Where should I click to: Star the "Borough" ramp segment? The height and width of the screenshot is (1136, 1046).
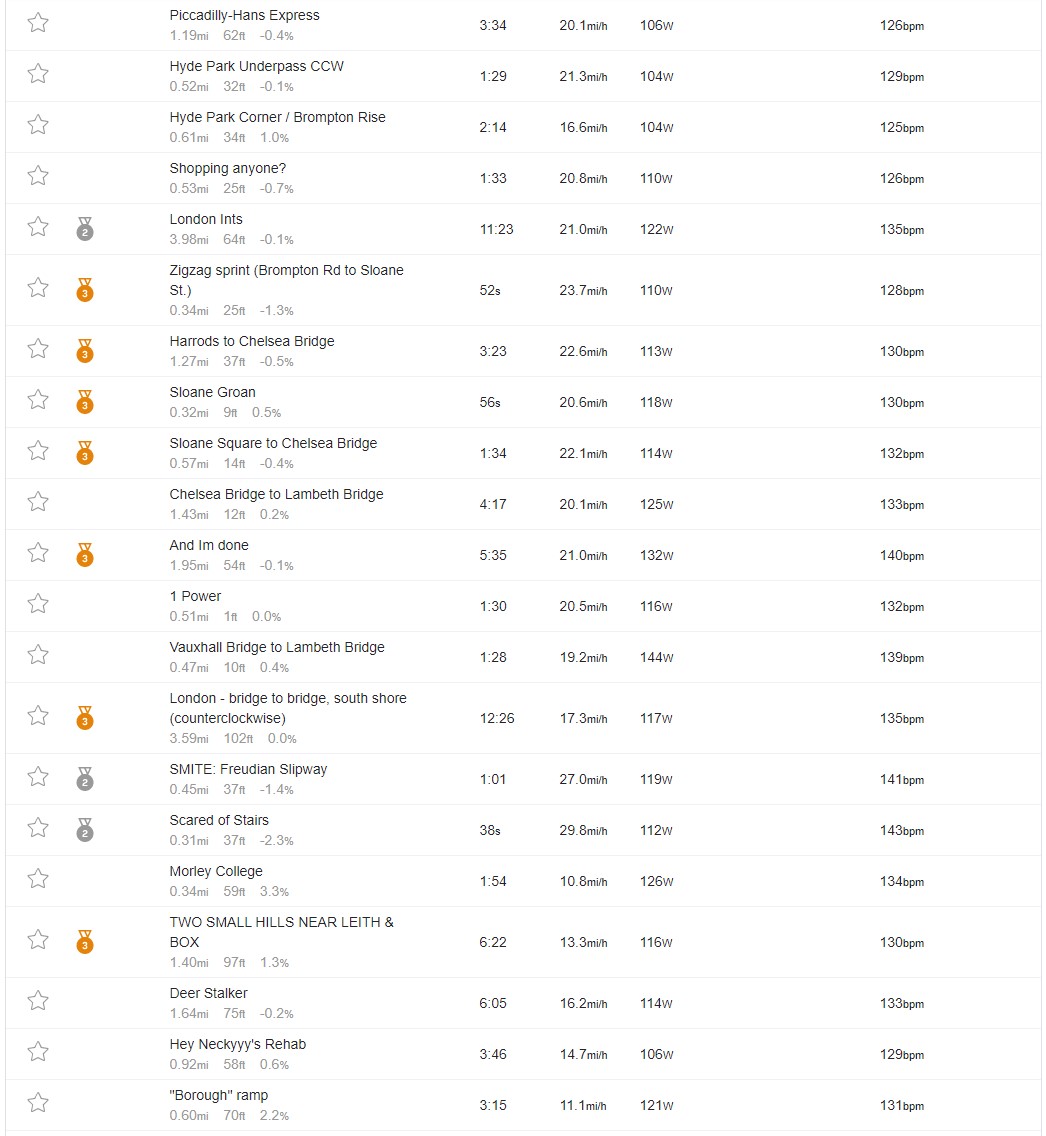(38, 1103)
